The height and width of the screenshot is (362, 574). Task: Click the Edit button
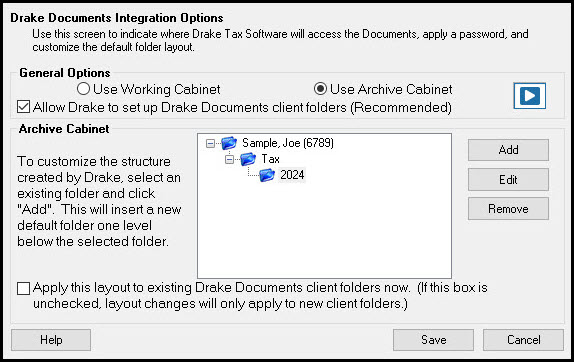508,179
